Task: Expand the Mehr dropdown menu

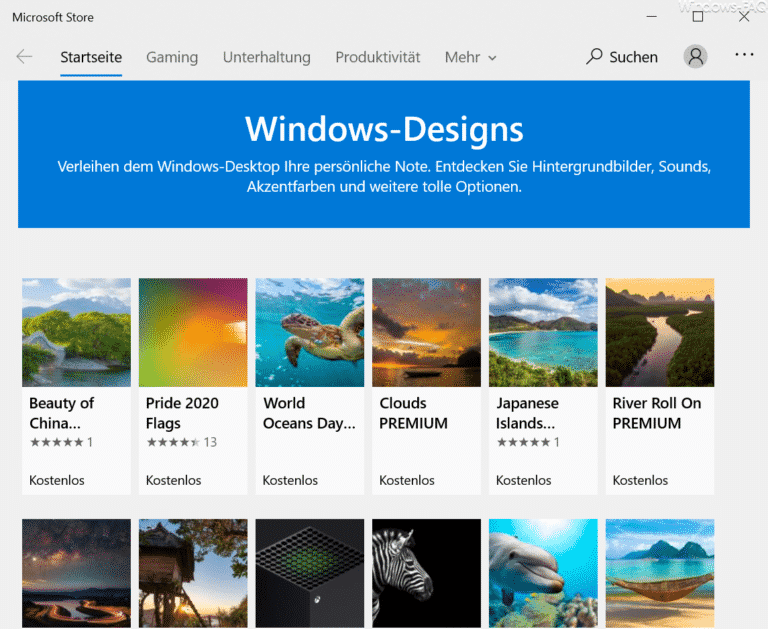Action: (x=471, y=57)
